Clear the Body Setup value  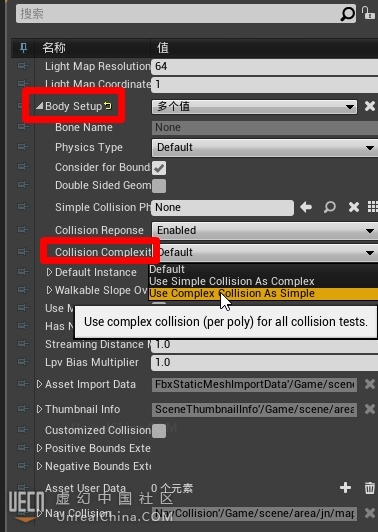(370, 106)
